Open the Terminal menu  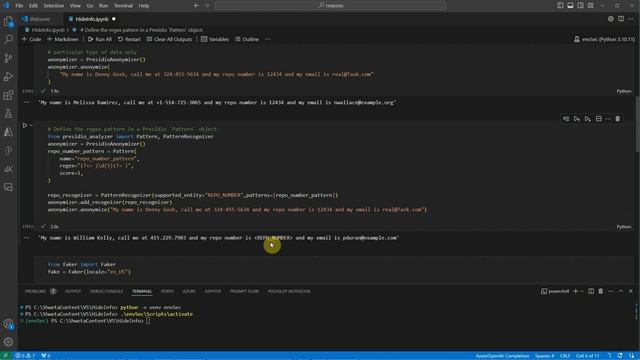point(123,6)
